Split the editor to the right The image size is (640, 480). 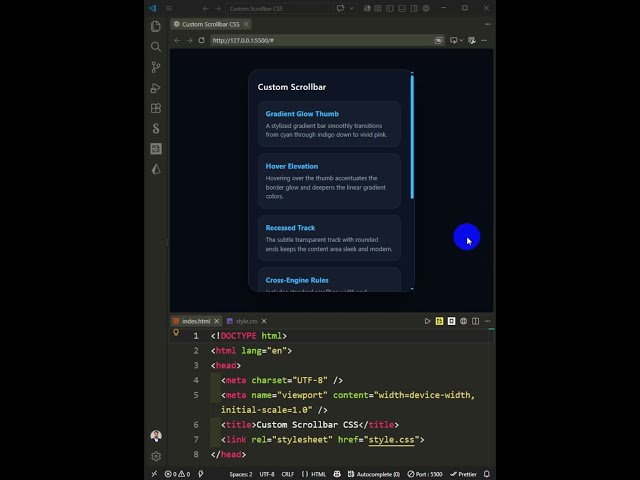[x=476, y=321]
